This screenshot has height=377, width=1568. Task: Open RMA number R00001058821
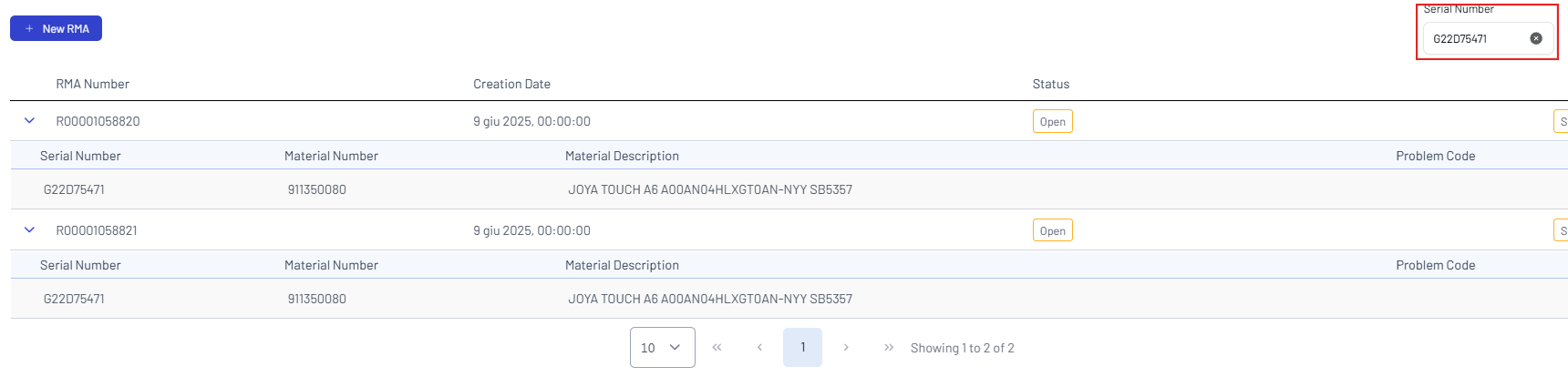point(97,230)
